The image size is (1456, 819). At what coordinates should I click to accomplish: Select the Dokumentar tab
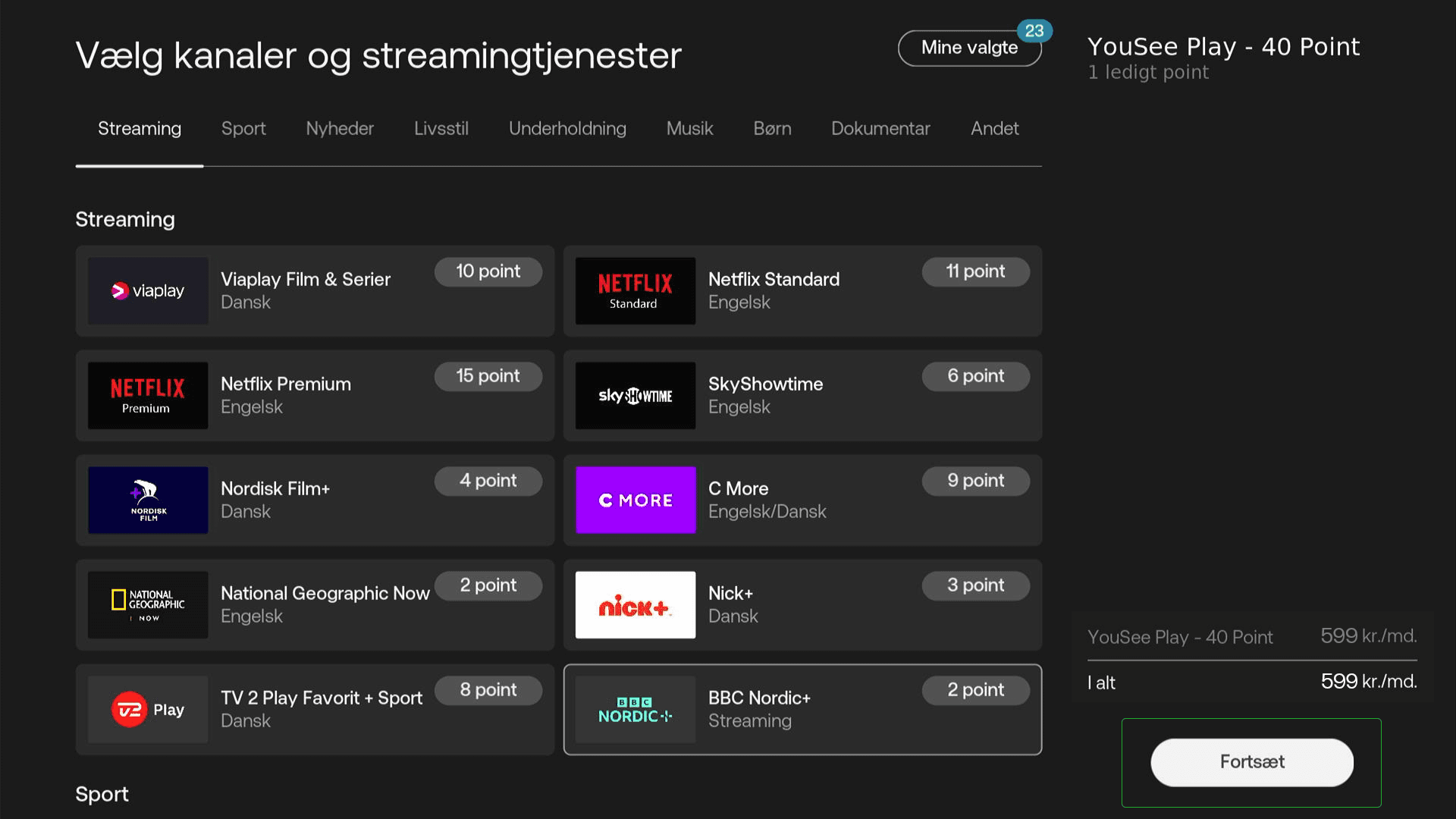point(880,129)
